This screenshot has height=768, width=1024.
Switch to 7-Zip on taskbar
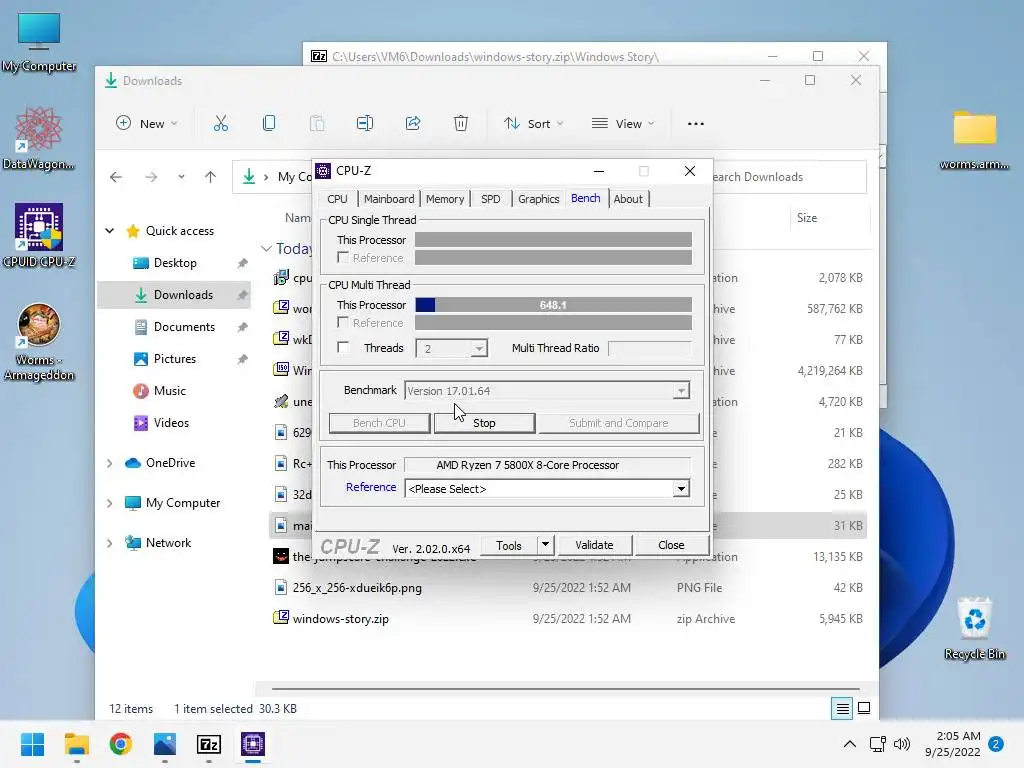click(x=209, y=744)
